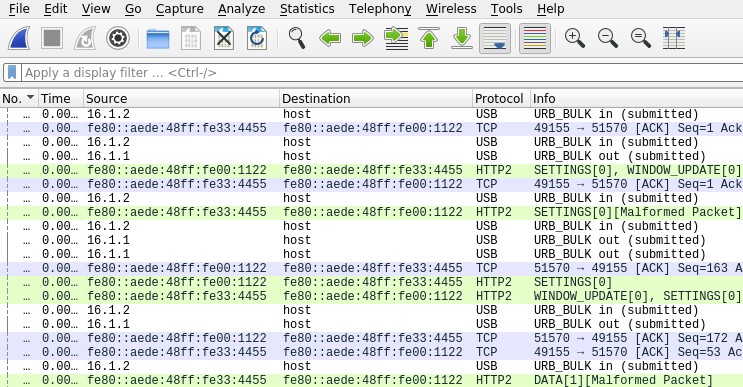Reload this capture file
The width and height of the screenshot is (743, 387).
click(x=257, y=38)
